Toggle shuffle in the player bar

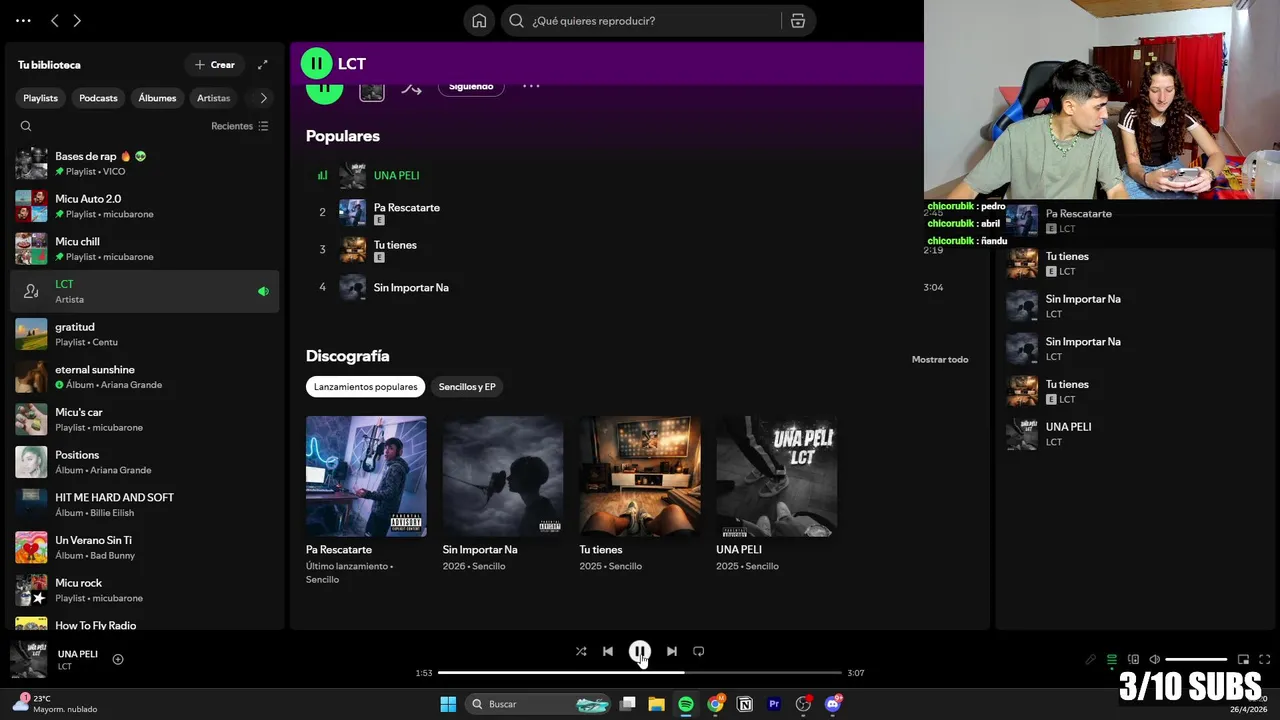[581, 651]
